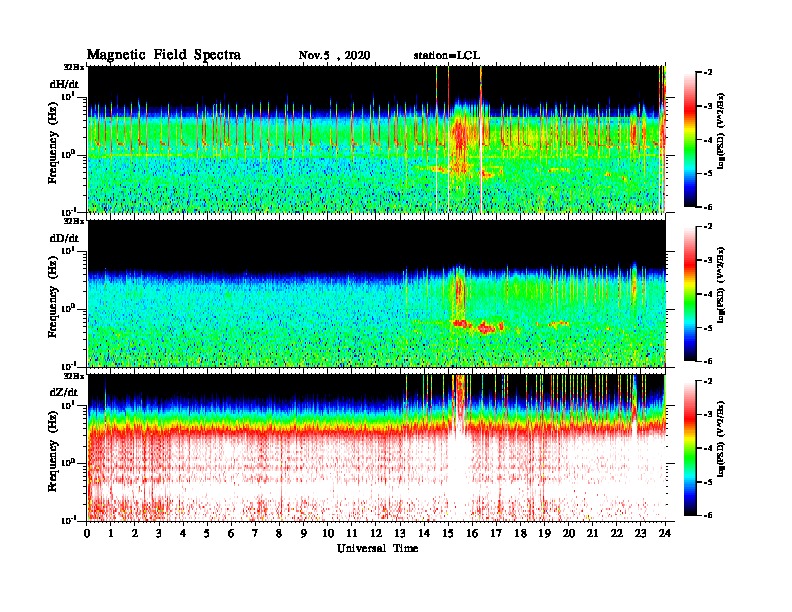
Task: Click the "-4" tick on dD/dt color bar
Action: coord(708,294)
